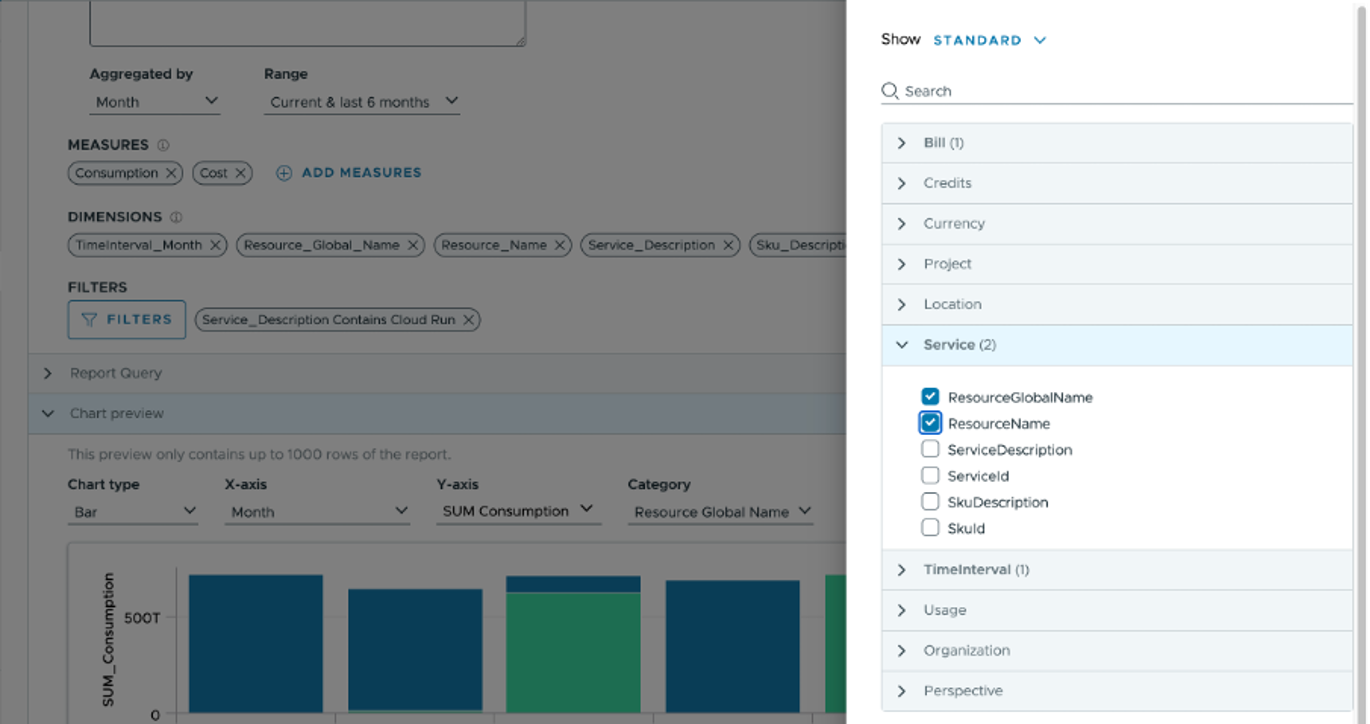Click the magnifier icon in the search bar
Viewport: 1370px width, 724px height.
tap(890, 91)
